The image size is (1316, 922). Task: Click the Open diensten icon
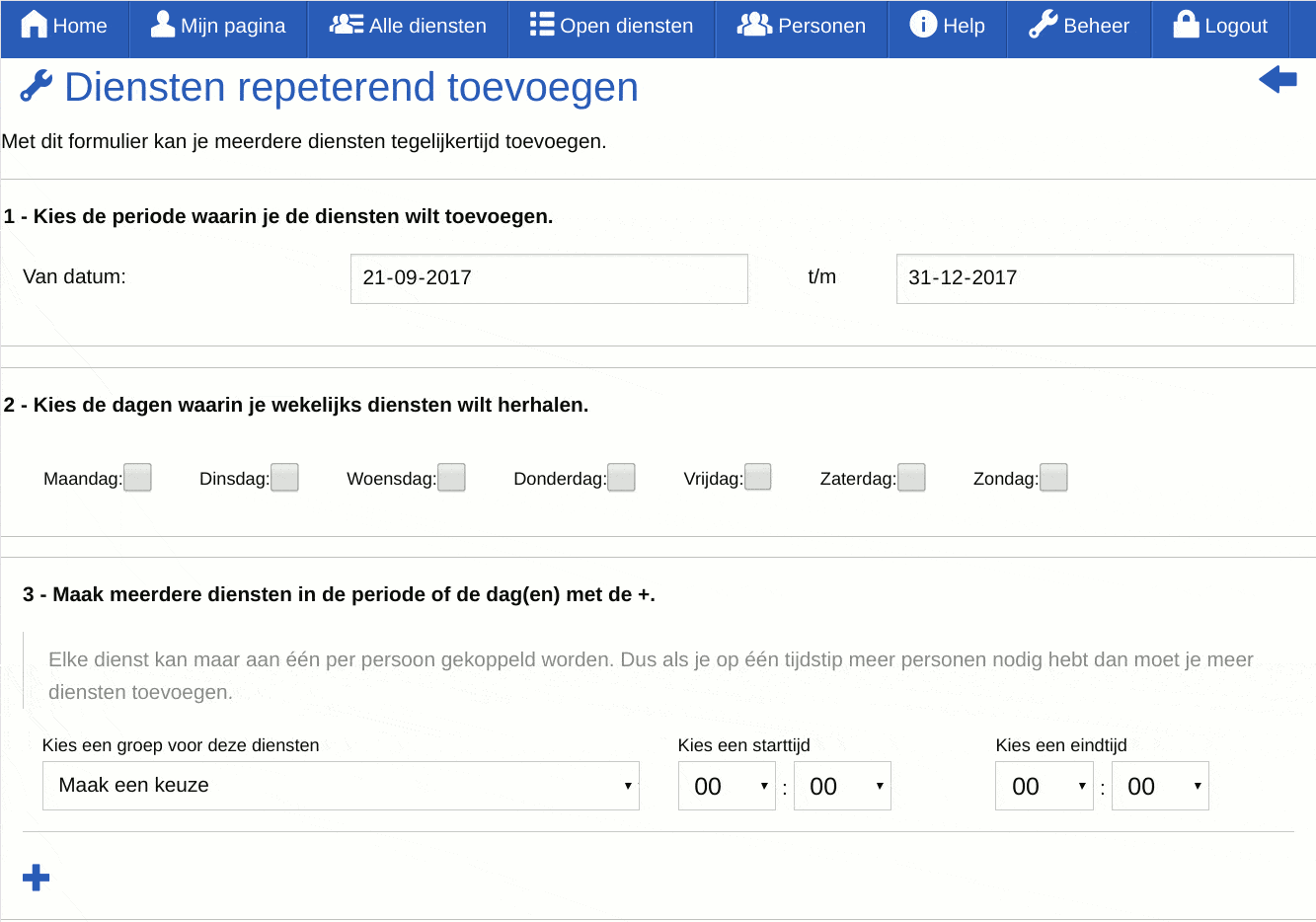point(542,26)
